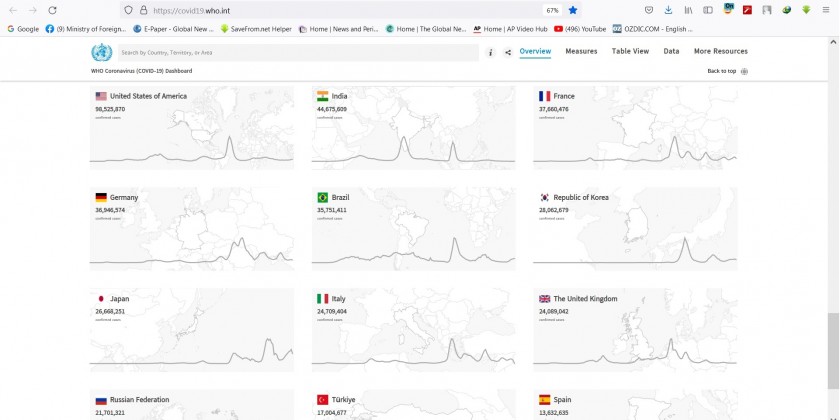Screen dimensions: 840x420
Task: Click the WHO logo icon
Action: [101, 52]
